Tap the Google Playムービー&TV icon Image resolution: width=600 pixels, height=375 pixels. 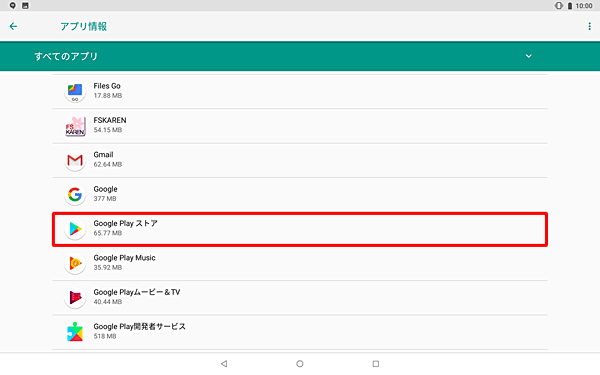[75, 298]
